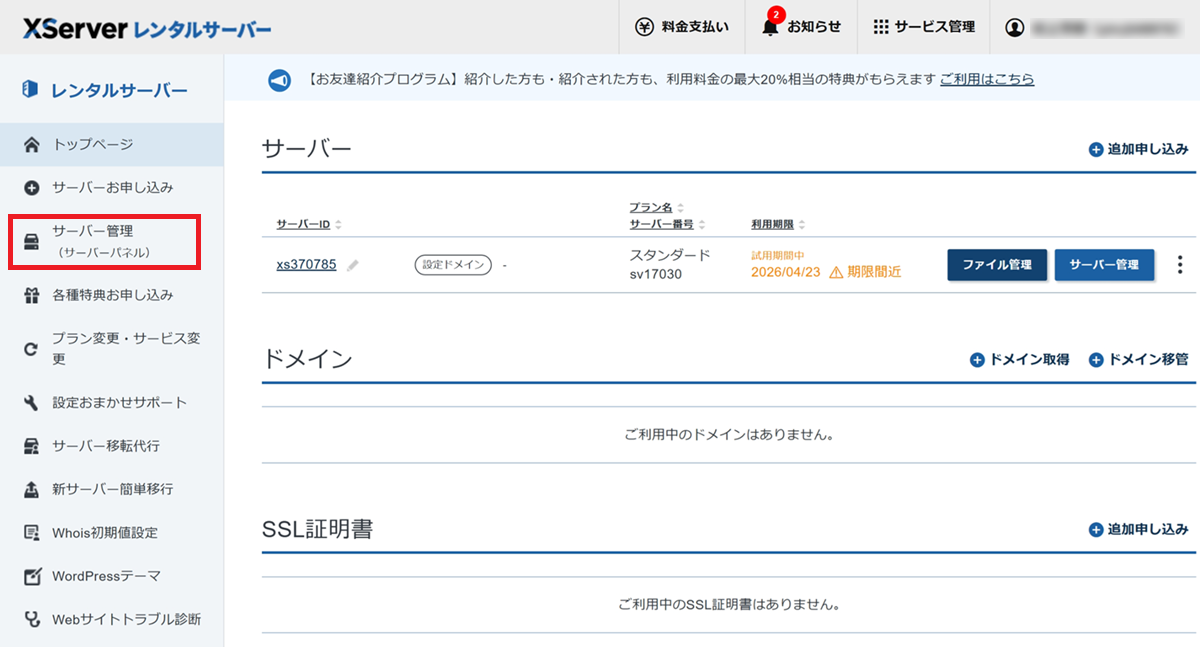
Task: Sort the table by 利用期限
Action: (x=779, y=224)
